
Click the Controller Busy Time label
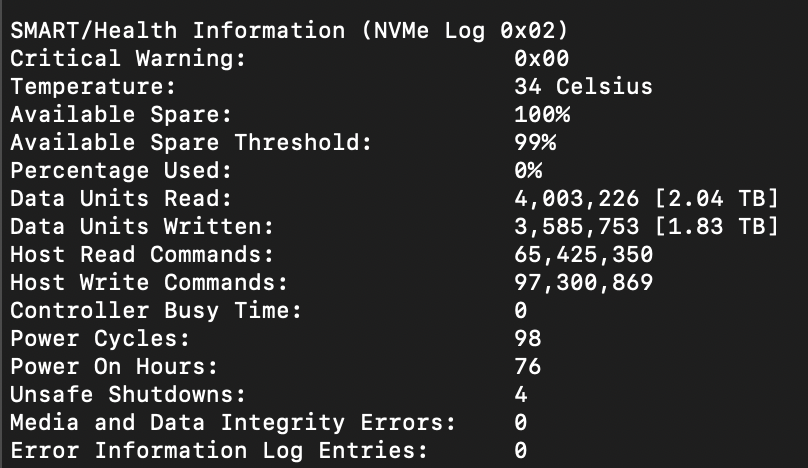pyautogui.click(x=155, y=311)
